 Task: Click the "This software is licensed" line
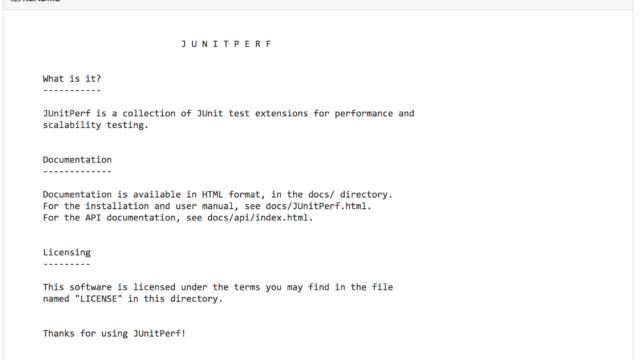pyautogui.click(x=218, y=287)
